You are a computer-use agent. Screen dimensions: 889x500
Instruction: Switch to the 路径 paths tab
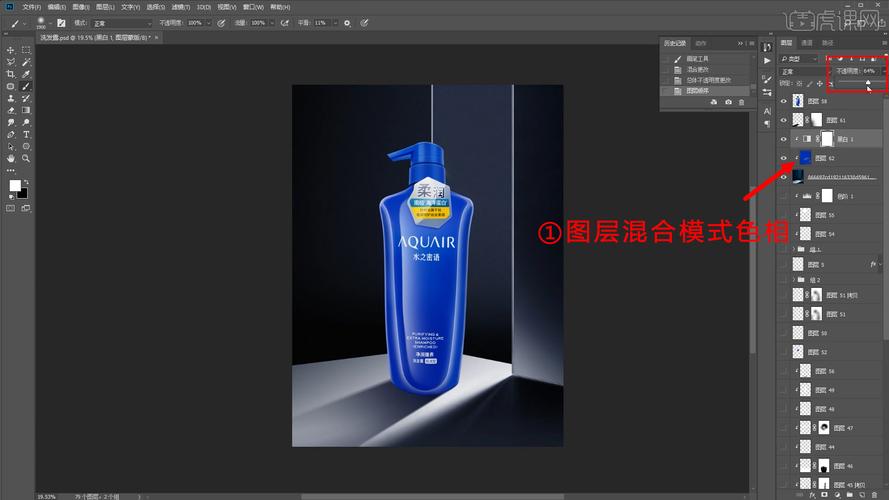pos(828,43)
